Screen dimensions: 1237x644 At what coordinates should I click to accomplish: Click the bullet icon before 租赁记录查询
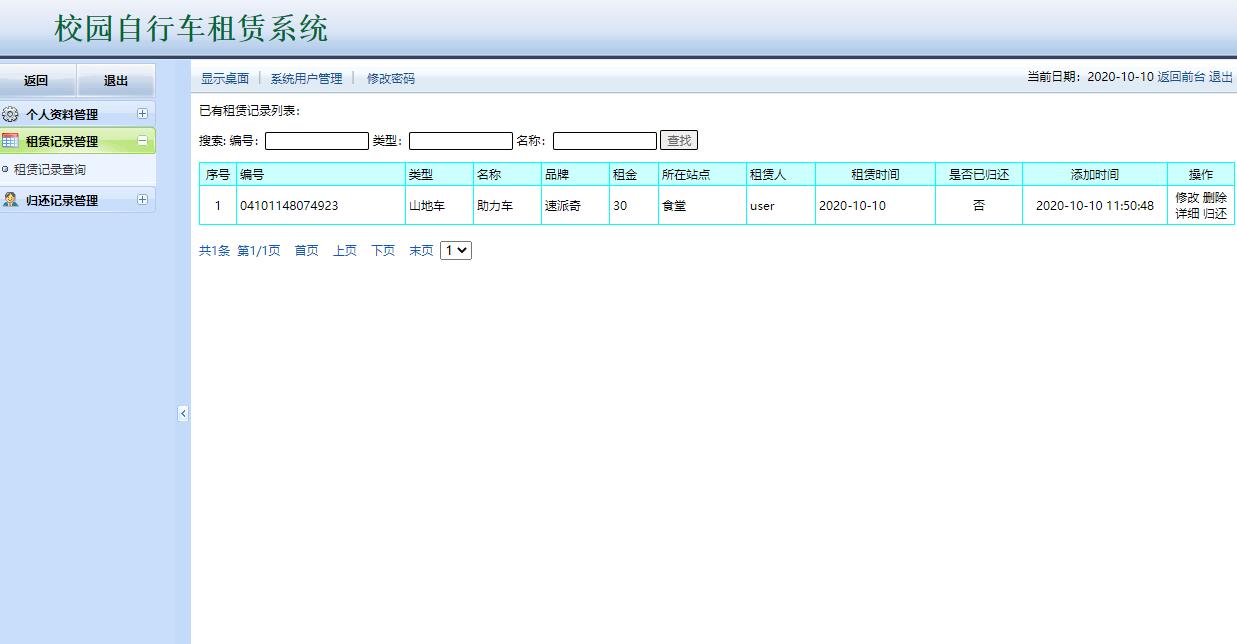5,167
